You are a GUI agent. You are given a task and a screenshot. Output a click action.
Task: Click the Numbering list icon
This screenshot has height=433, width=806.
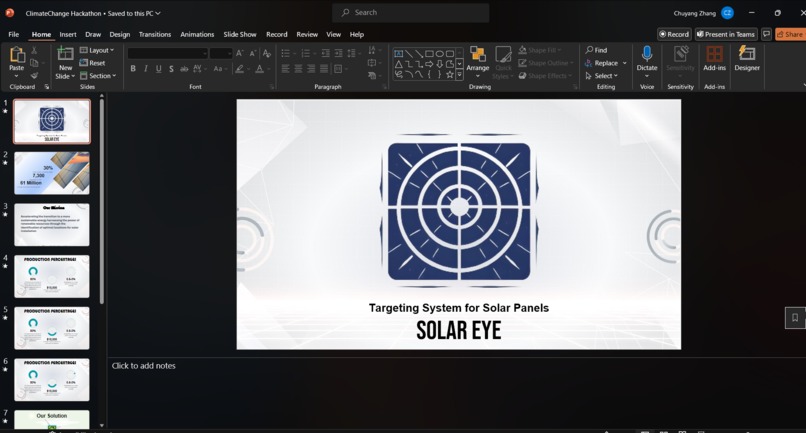[307, 53]
